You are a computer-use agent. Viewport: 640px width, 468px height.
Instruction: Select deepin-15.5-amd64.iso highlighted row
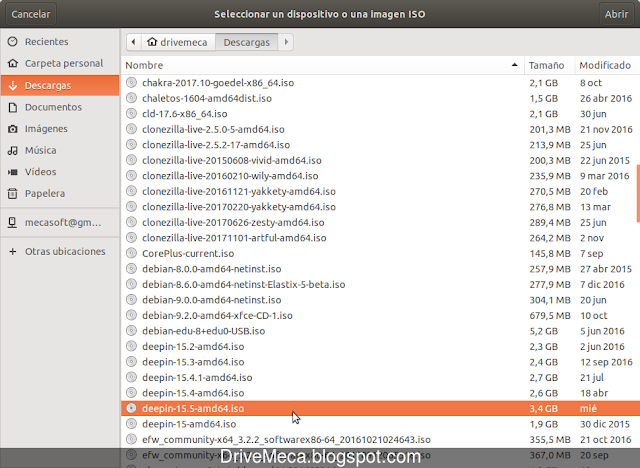click(x=380, y=408)
